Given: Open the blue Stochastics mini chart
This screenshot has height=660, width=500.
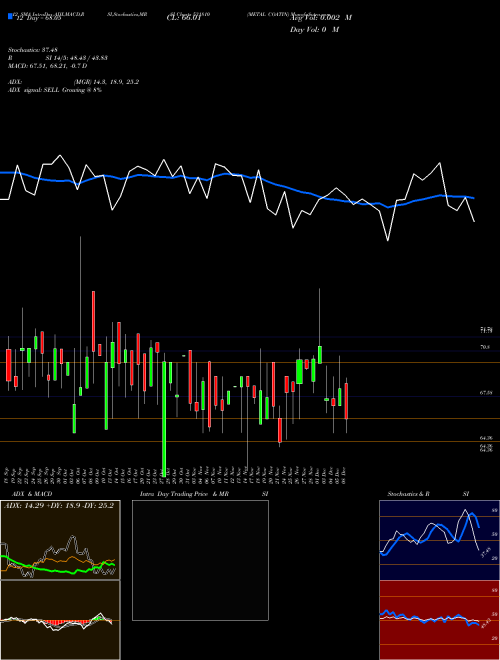Looking at the screenshot, I should [x=439, y=540].
